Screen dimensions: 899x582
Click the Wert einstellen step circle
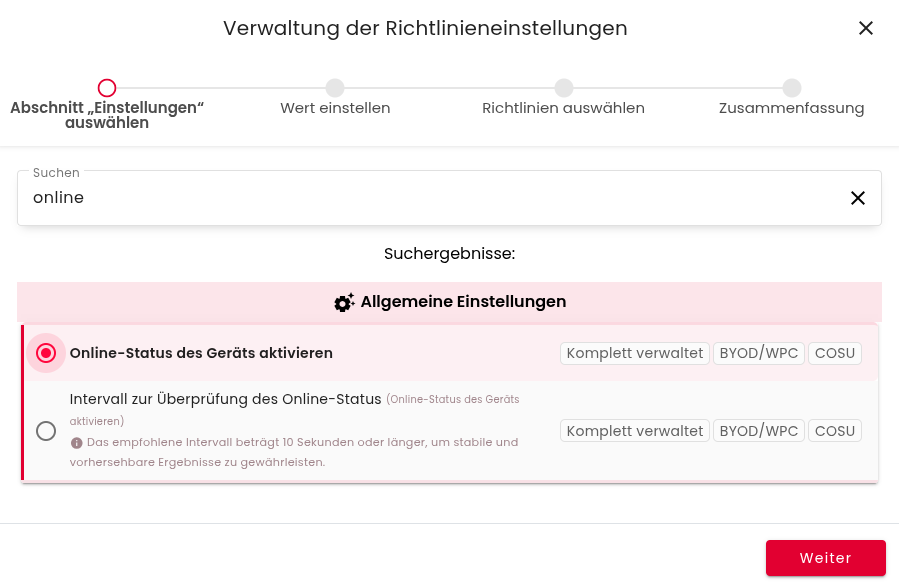335,88
